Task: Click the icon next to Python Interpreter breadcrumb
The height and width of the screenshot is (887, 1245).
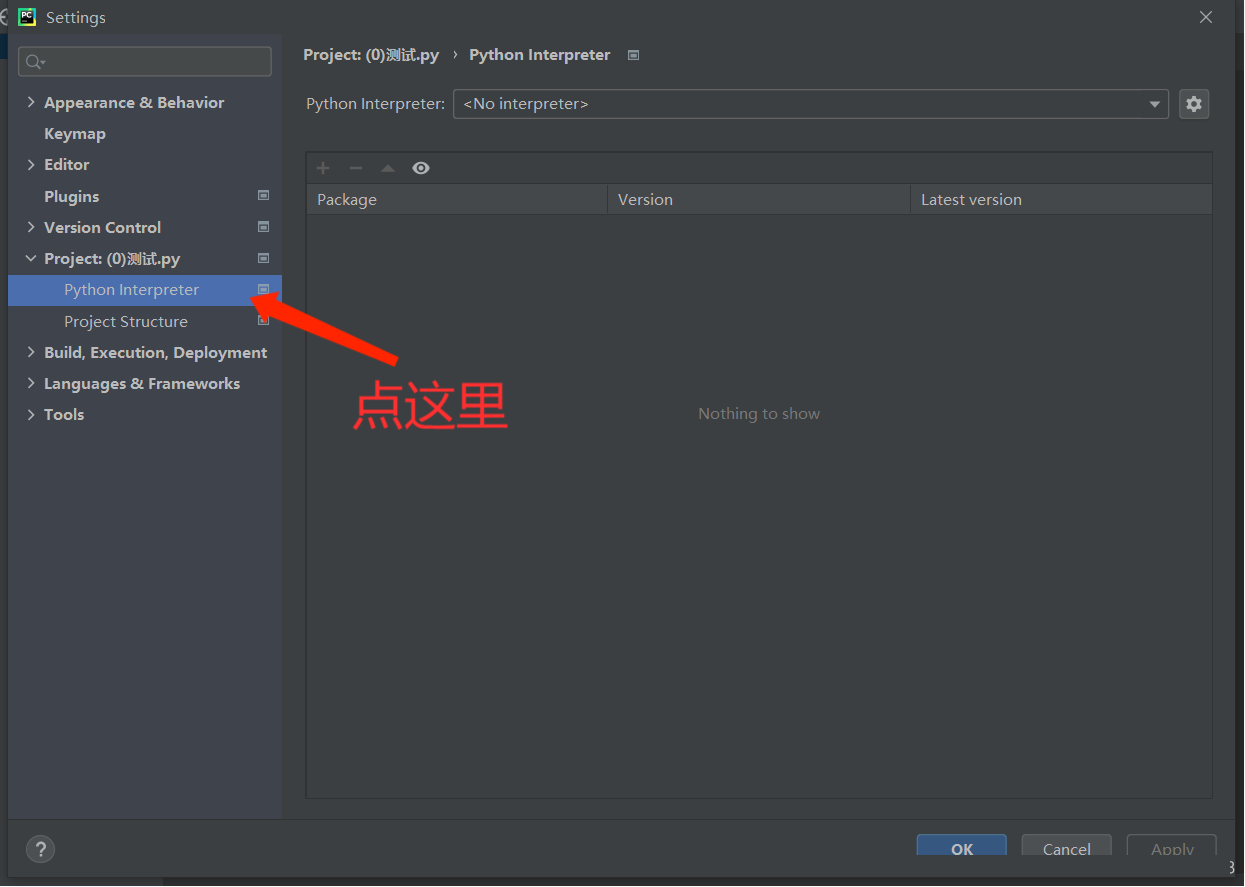Action: click(633, 55)
